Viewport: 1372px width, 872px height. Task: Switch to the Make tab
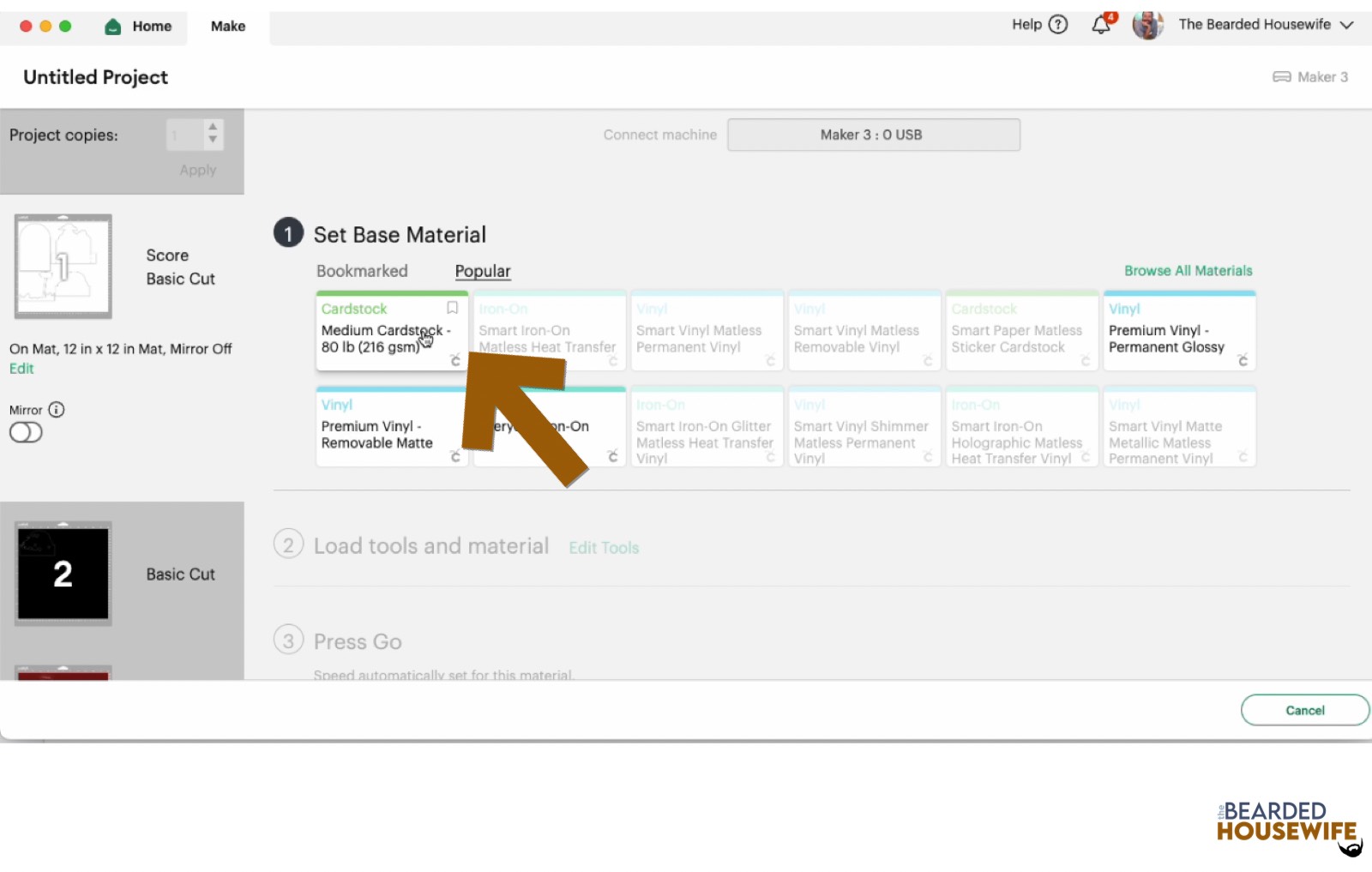pyautogui.click(x=228, y=27)
